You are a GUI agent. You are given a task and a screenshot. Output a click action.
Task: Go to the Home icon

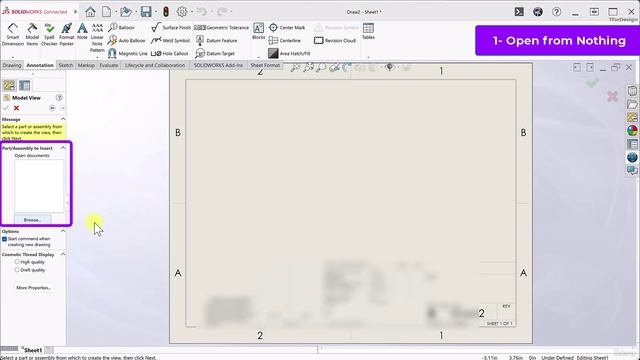[90, 12]
